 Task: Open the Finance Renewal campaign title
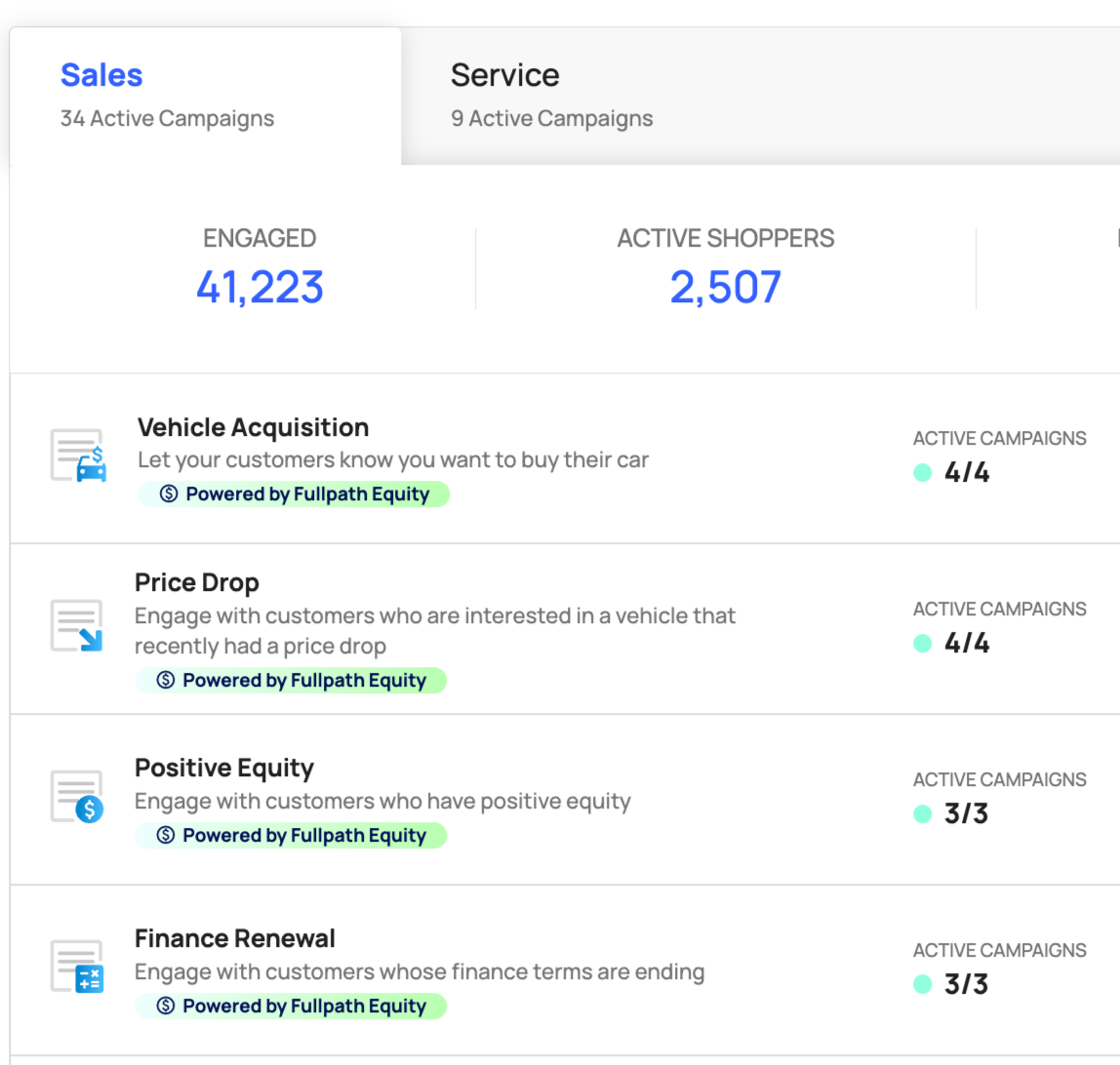[x=234, y=938]
